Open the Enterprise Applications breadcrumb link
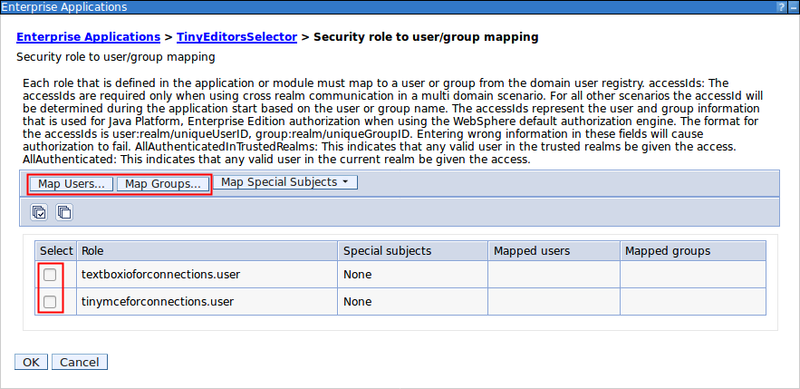This screenshot has width=800, height=389. click(88, 37)
